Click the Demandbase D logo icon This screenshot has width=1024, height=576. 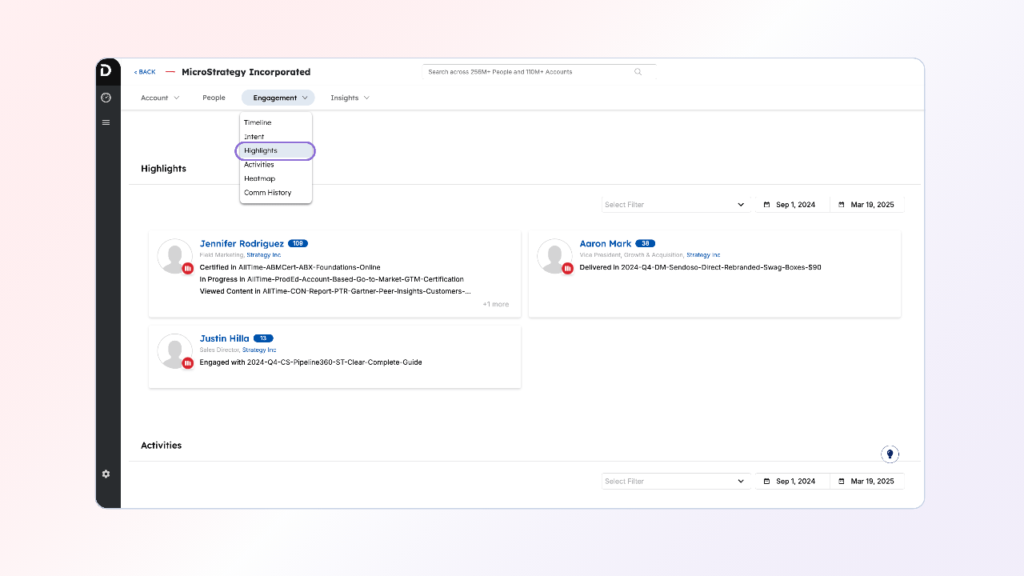106,71
